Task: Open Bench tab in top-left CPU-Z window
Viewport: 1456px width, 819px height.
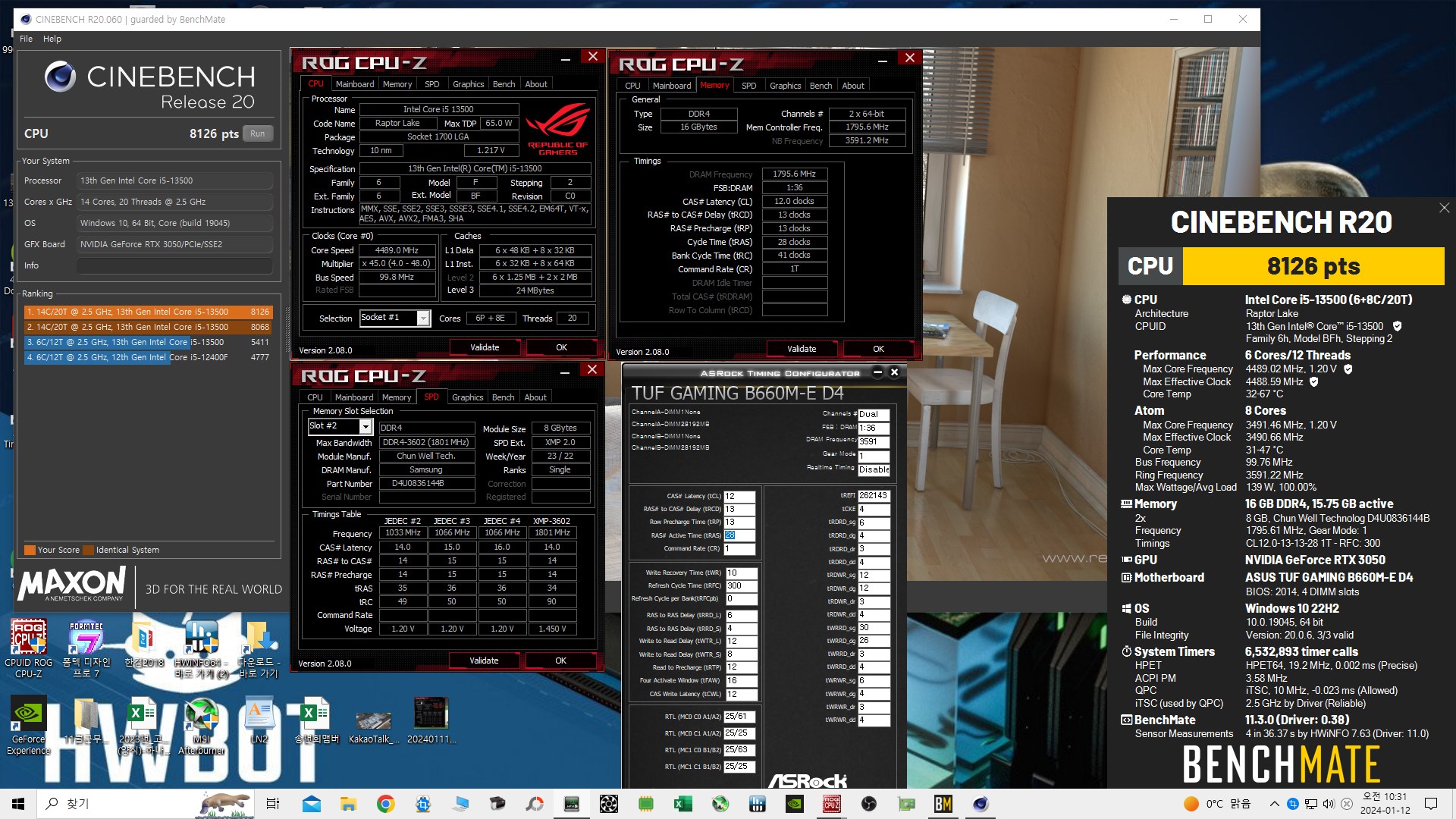Action: [x=504, y=84]
